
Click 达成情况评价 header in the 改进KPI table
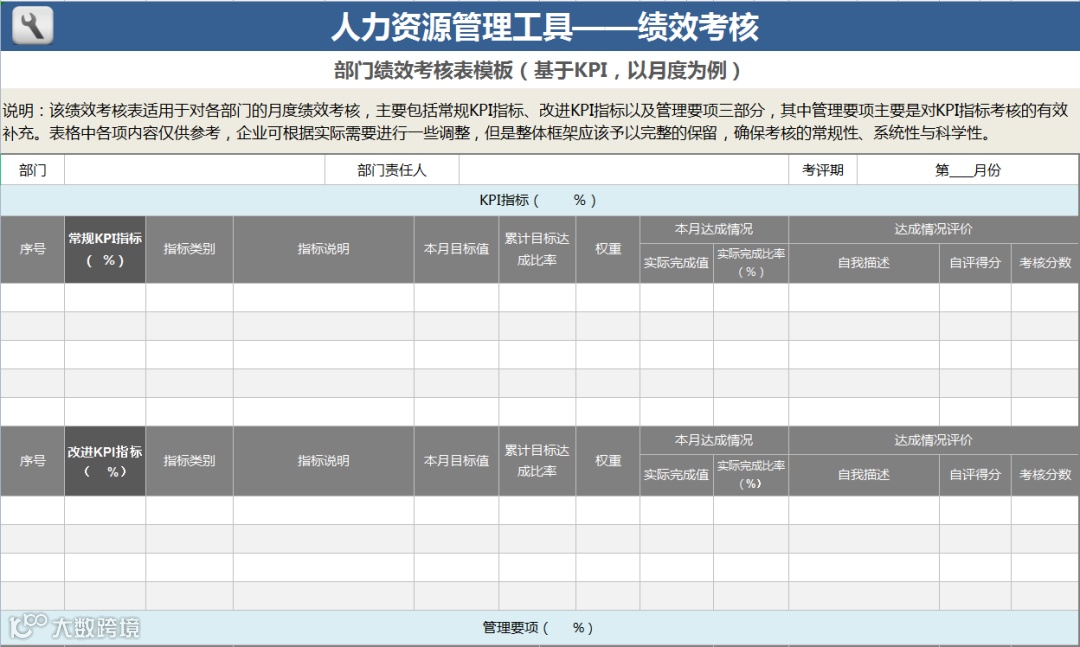pos(934,440)
